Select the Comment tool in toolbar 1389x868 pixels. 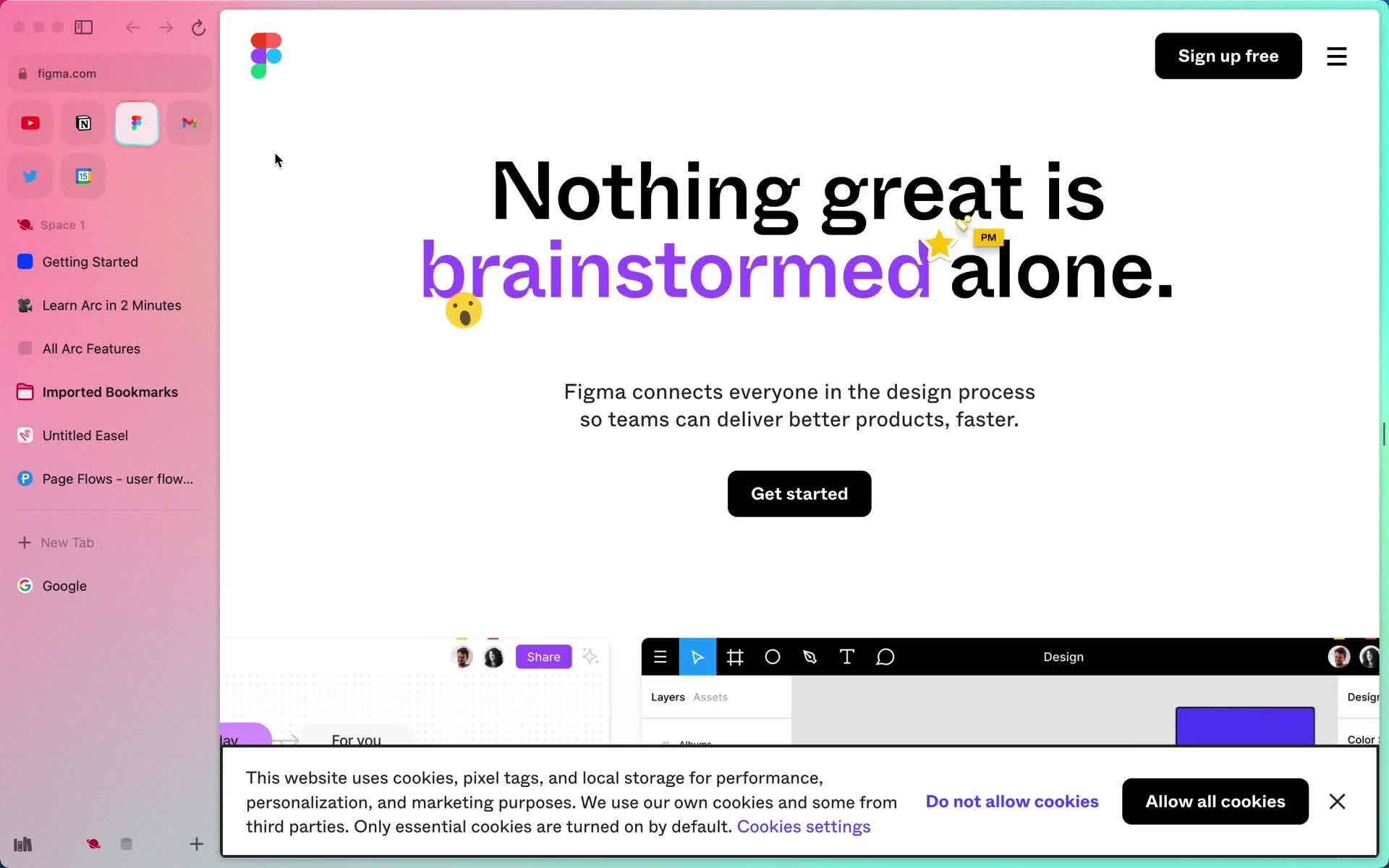pyautogui.click(x=884, y=657)
